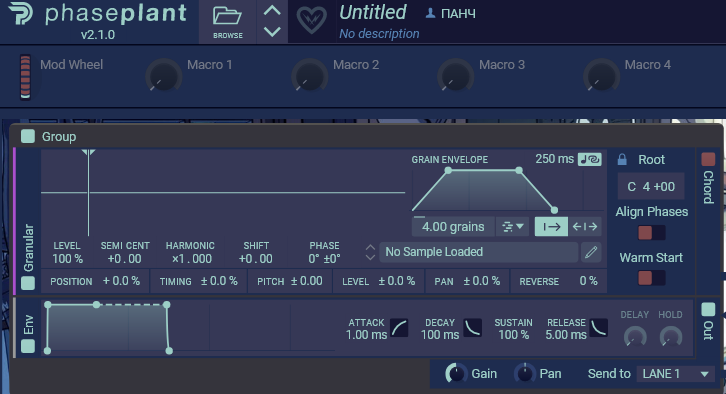
Task: Click the Position +0.0 % value
Action: (x=121, y=281)
